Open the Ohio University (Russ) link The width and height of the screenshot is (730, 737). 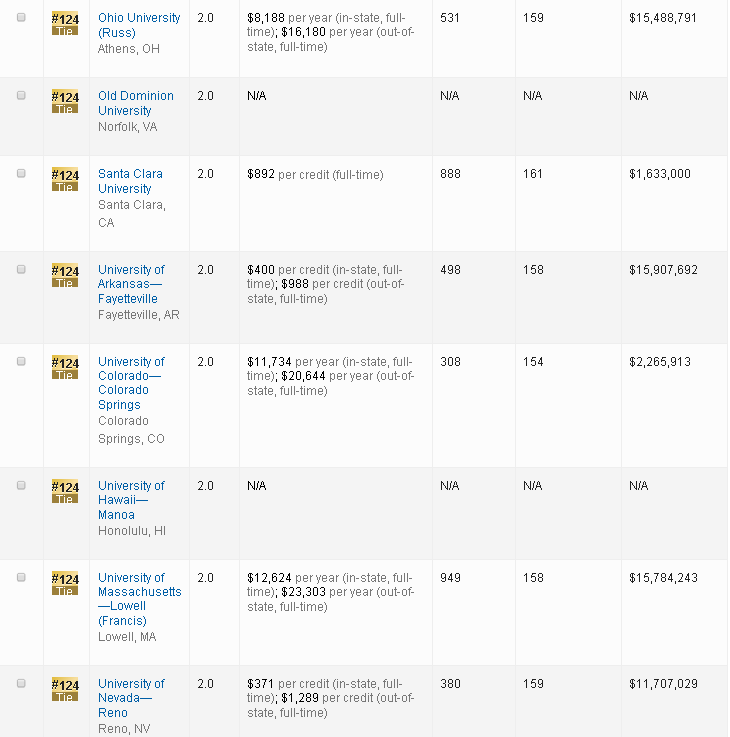click(x=139, y=25)
